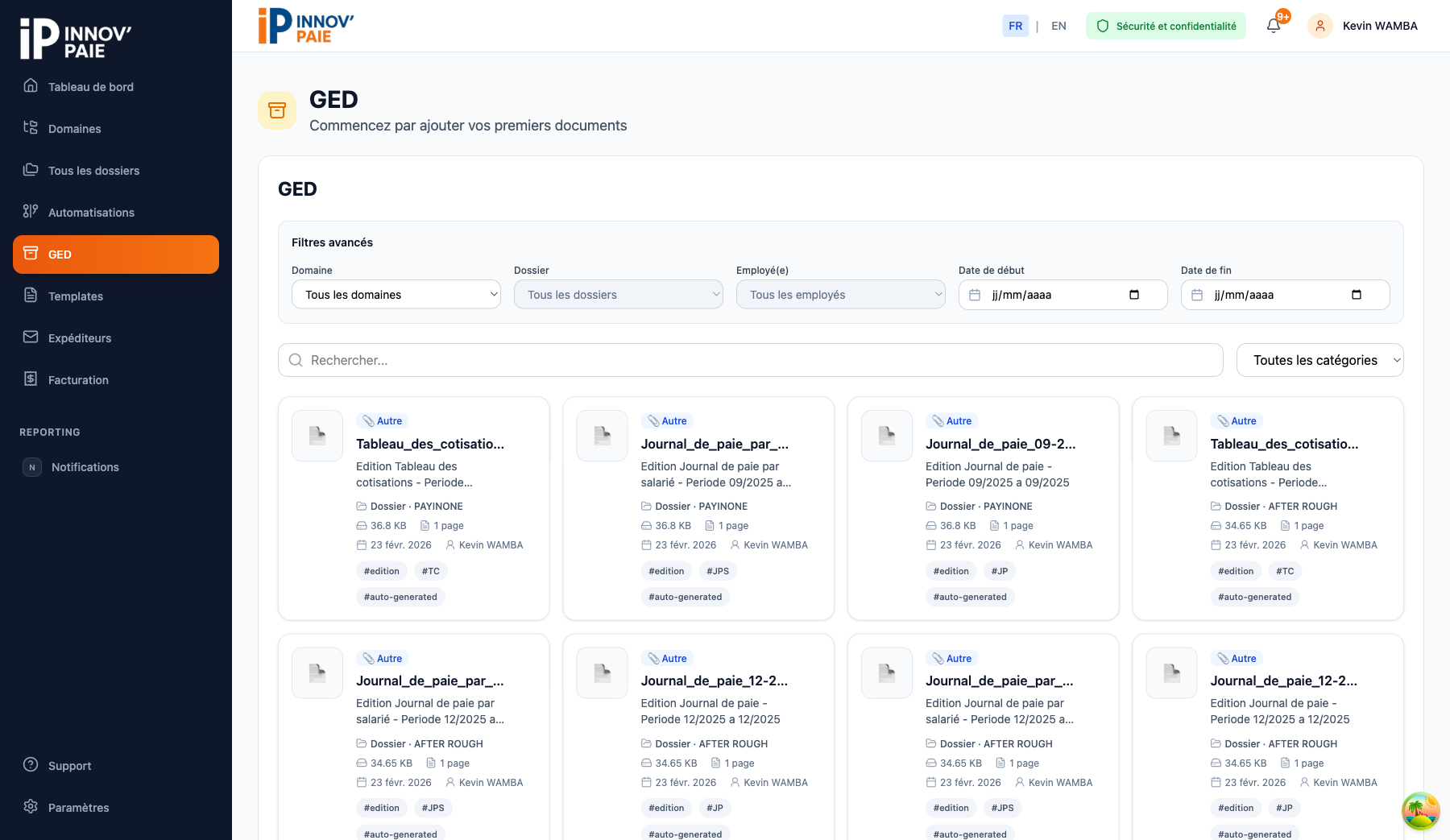Click the user avatar icon
Screen dimensions: 1450x840
click(x=1319, y=26)
